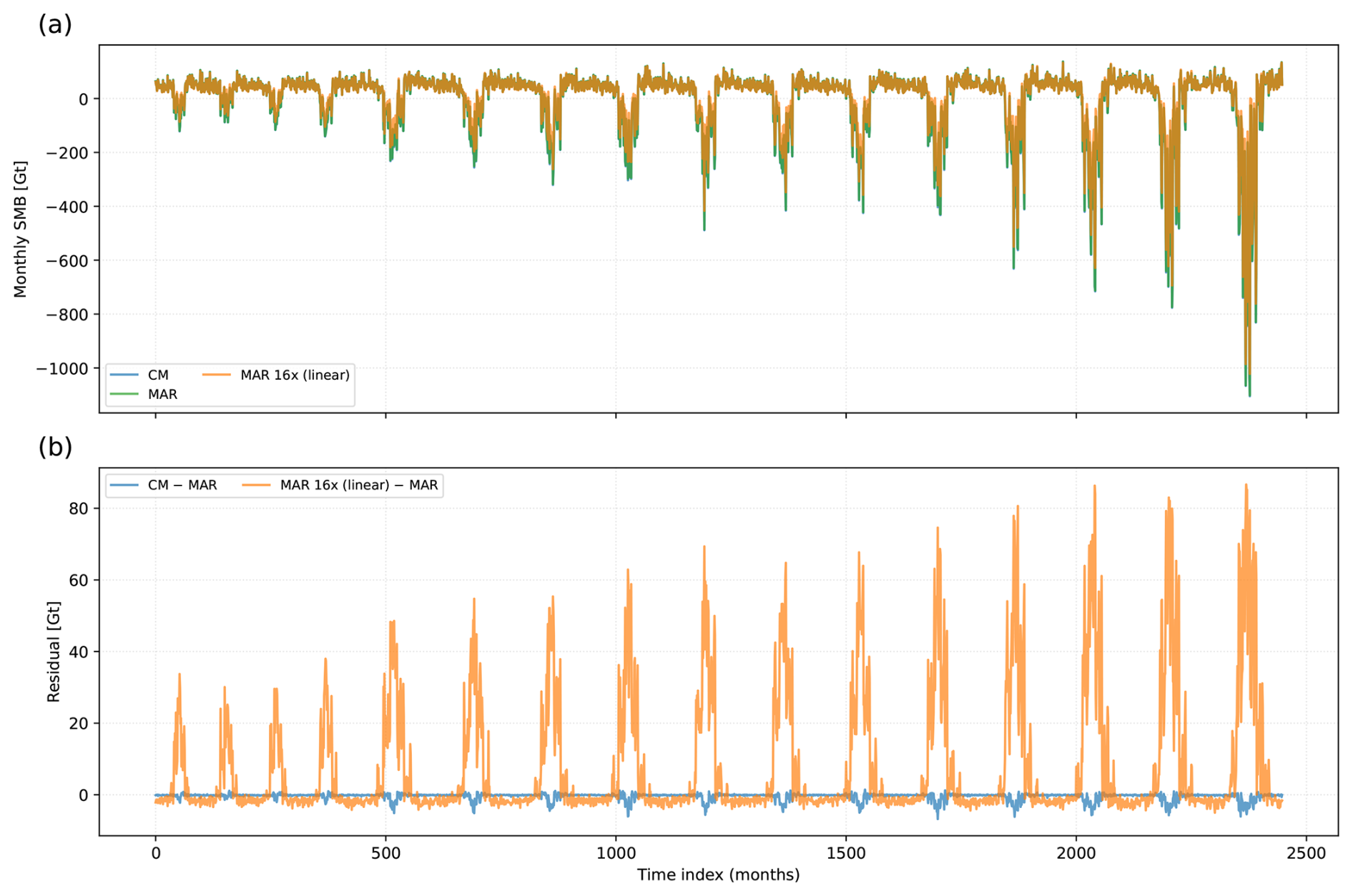Click the green MAR line swatch in legend
1353x896 pixels.
click(x=124, y=394)
